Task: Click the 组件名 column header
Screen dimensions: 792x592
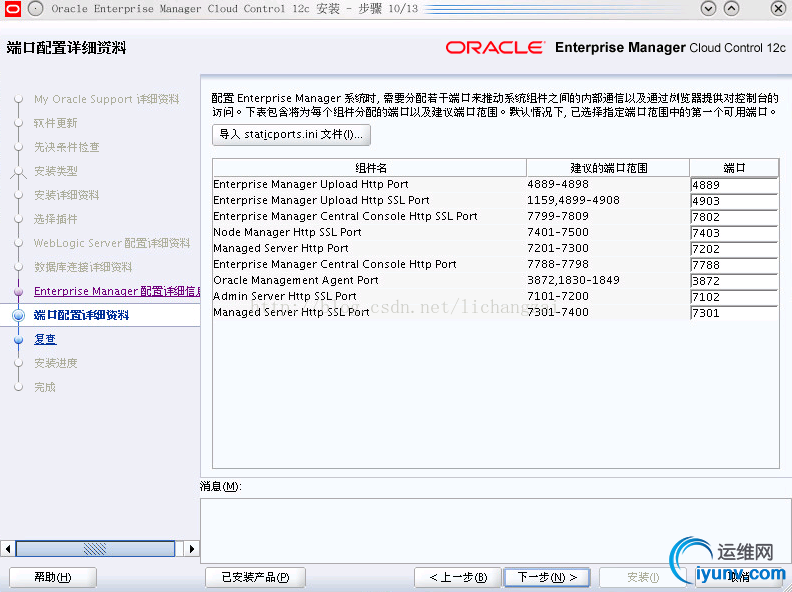Action: [x=370, y=168]
